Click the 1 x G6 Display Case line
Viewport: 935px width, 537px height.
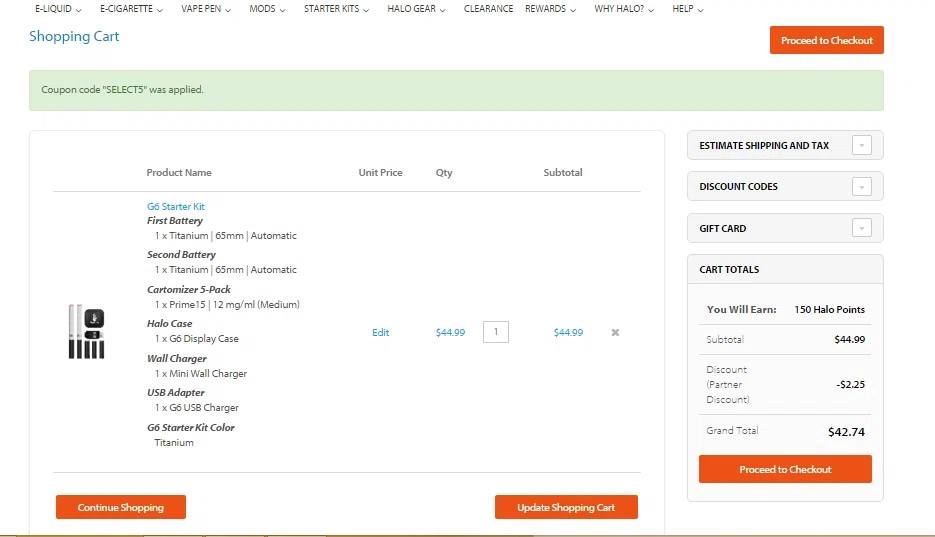(x=196, y=339)
